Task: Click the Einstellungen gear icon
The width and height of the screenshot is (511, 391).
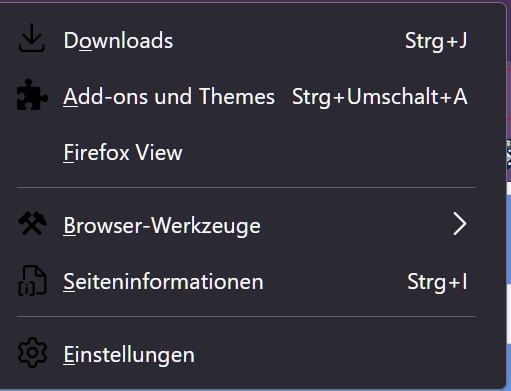Action: [x=32, y=353]
